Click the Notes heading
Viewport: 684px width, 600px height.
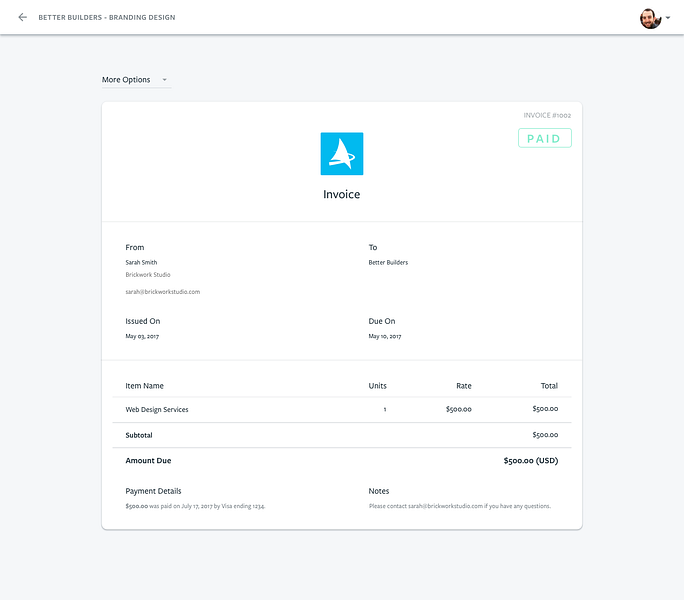[x=379, y=491]
